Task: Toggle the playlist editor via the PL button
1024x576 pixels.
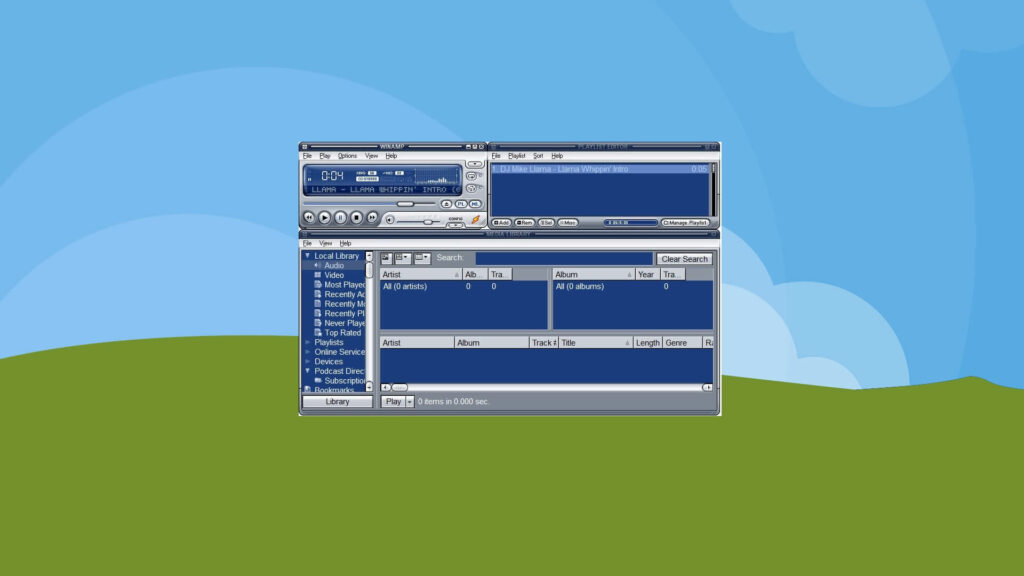Action: click(461, 203)
